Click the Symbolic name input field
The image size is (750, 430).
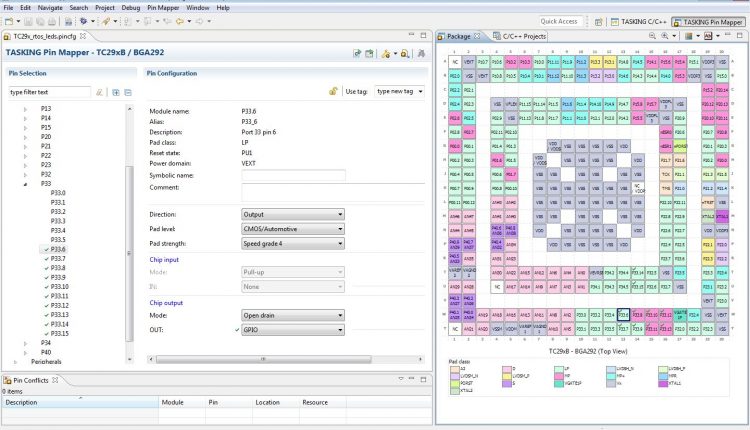[293, 176]
